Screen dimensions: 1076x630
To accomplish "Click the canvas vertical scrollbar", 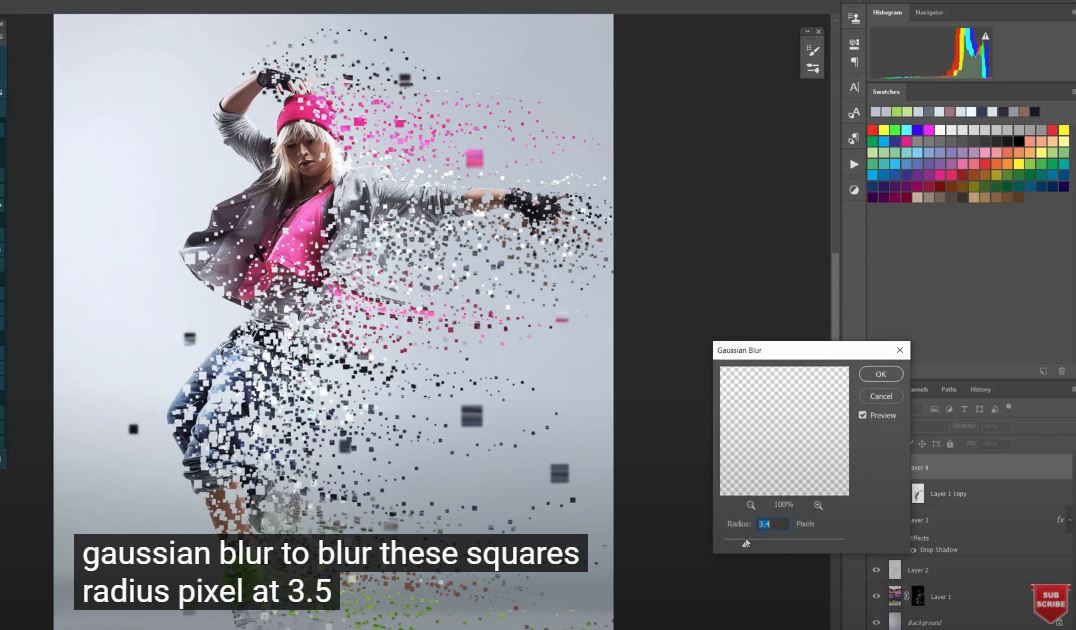I will 836,295.
